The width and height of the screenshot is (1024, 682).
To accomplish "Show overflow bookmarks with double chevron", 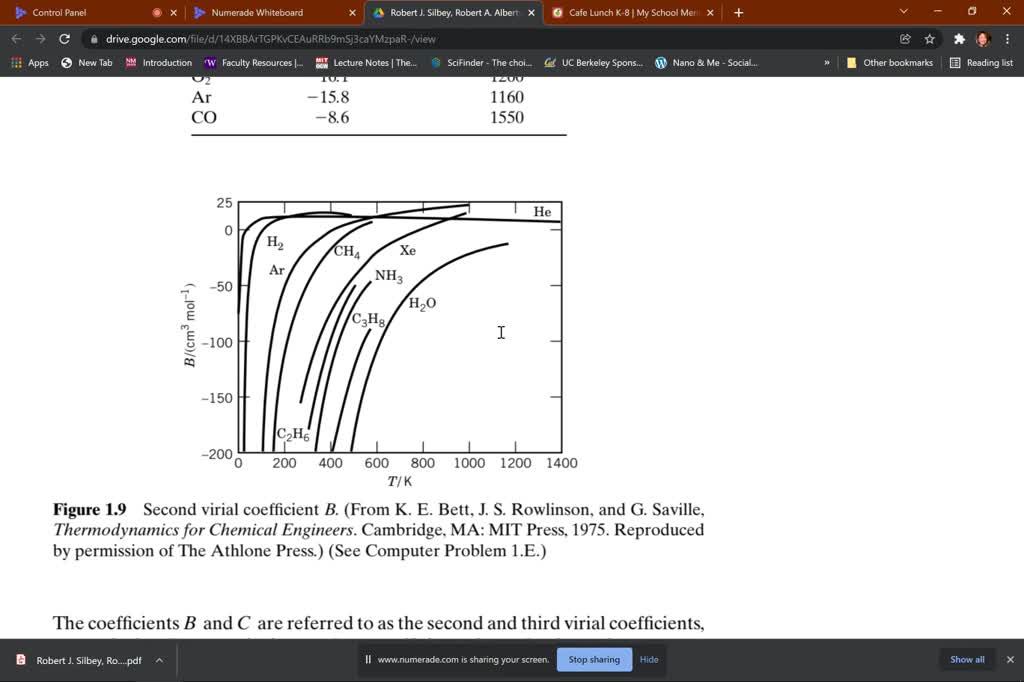I will [x=826, y=62].
